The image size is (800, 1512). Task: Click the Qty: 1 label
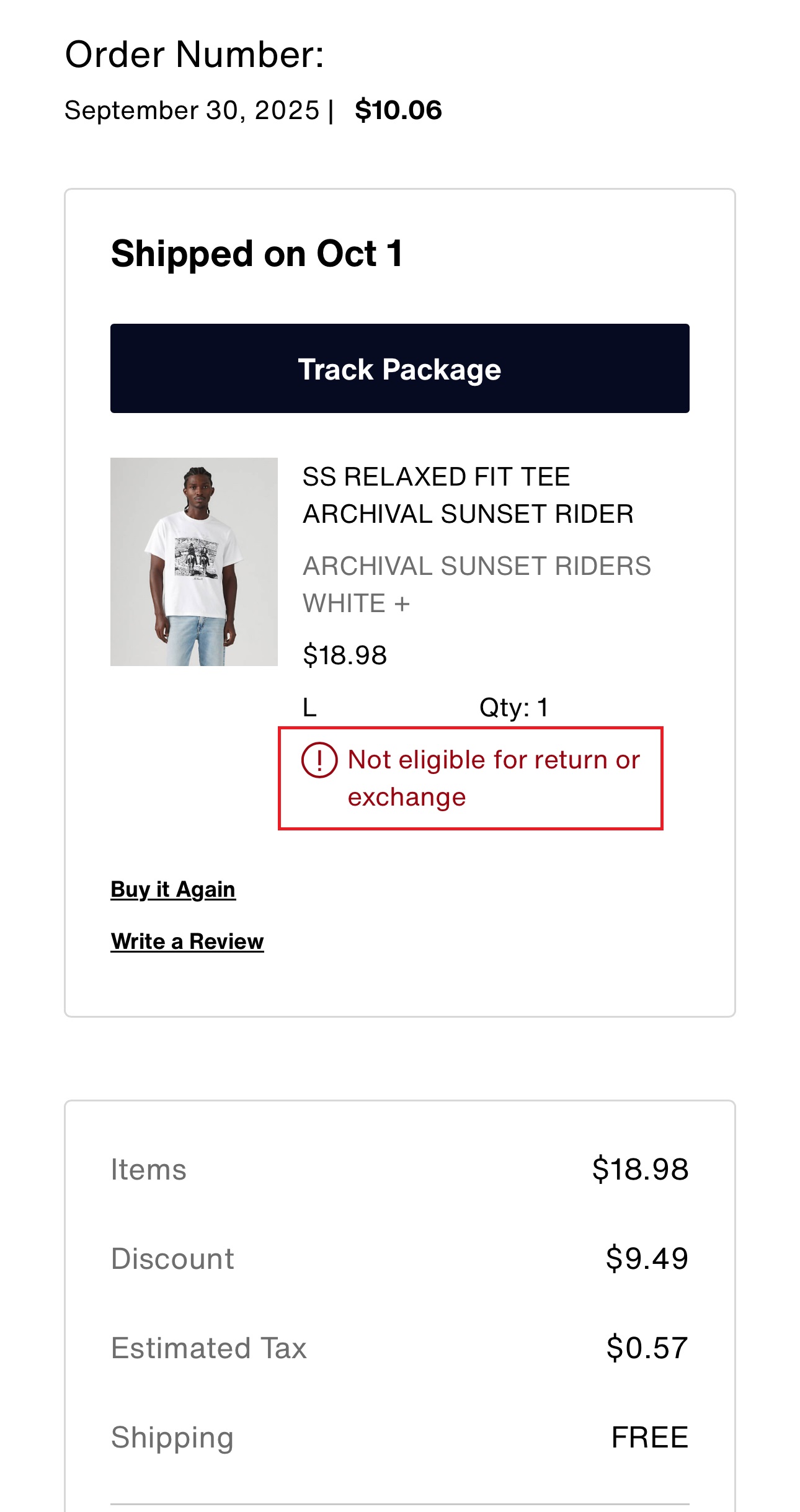tap(513, 707)
